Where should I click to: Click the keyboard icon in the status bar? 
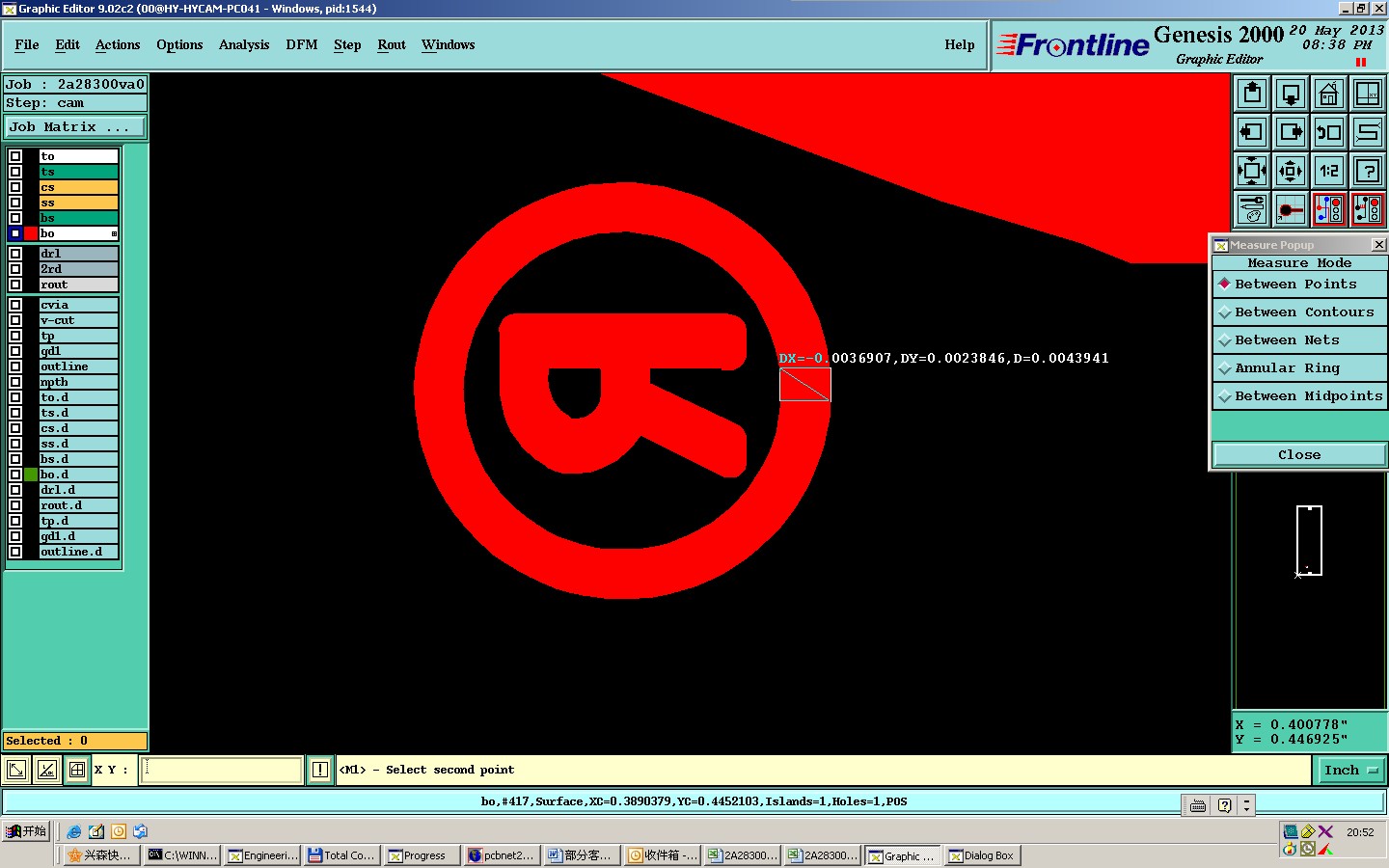click(x=1198, y=805)
